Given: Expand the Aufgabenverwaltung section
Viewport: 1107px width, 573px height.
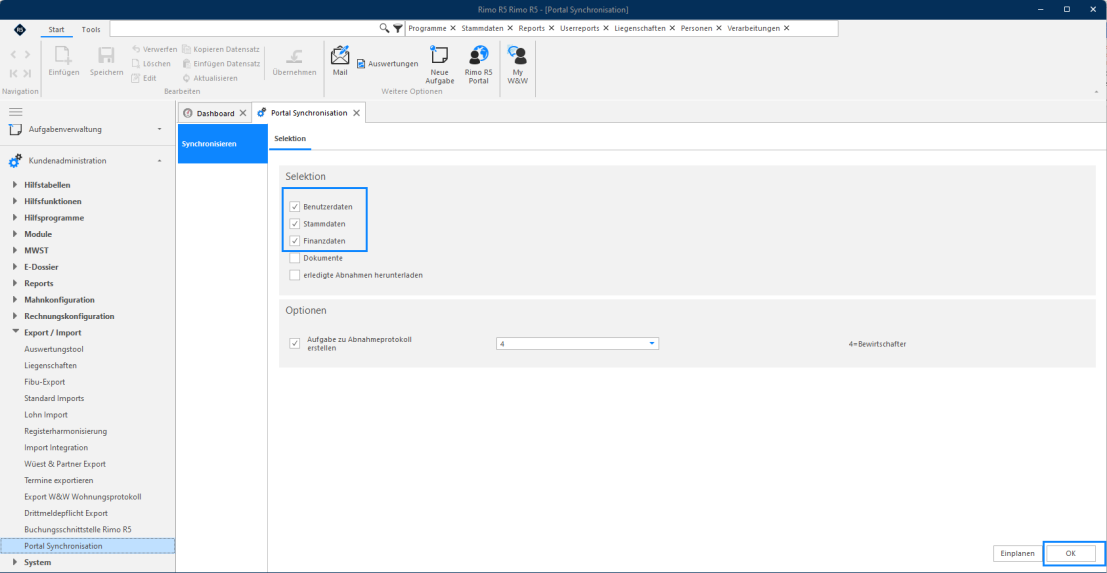Looking at the screenshot, I should pos(160,129).
